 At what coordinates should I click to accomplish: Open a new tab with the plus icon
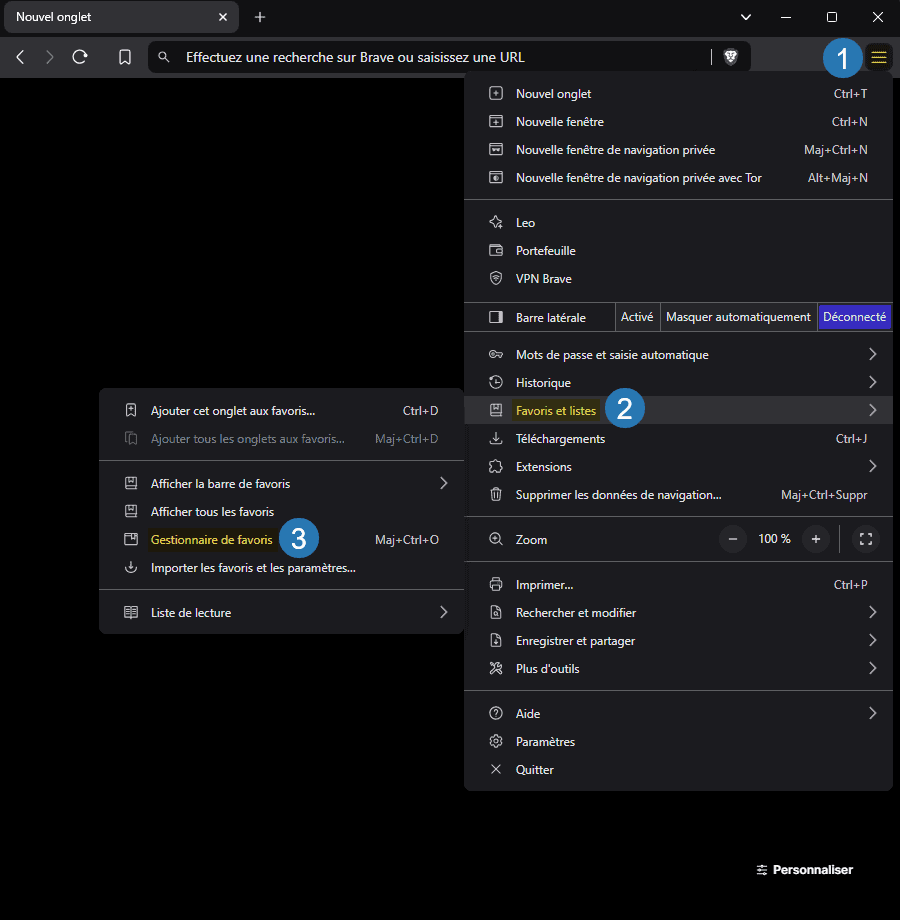point(260,16)
